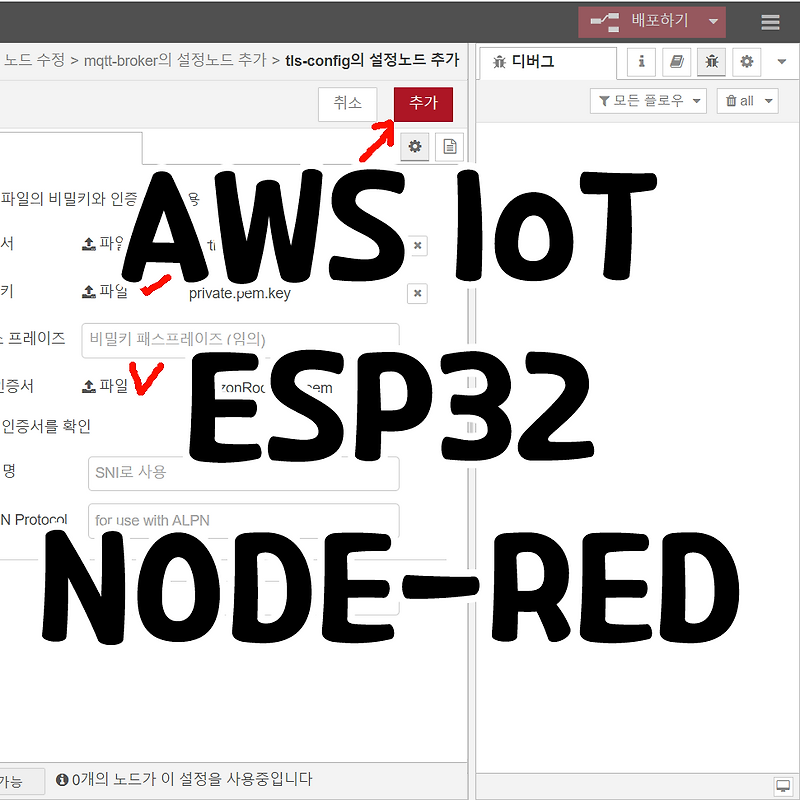Open the node description document icon
Image resolution: width=800 pixels, height=800 pixels.
tap(449, 146)
